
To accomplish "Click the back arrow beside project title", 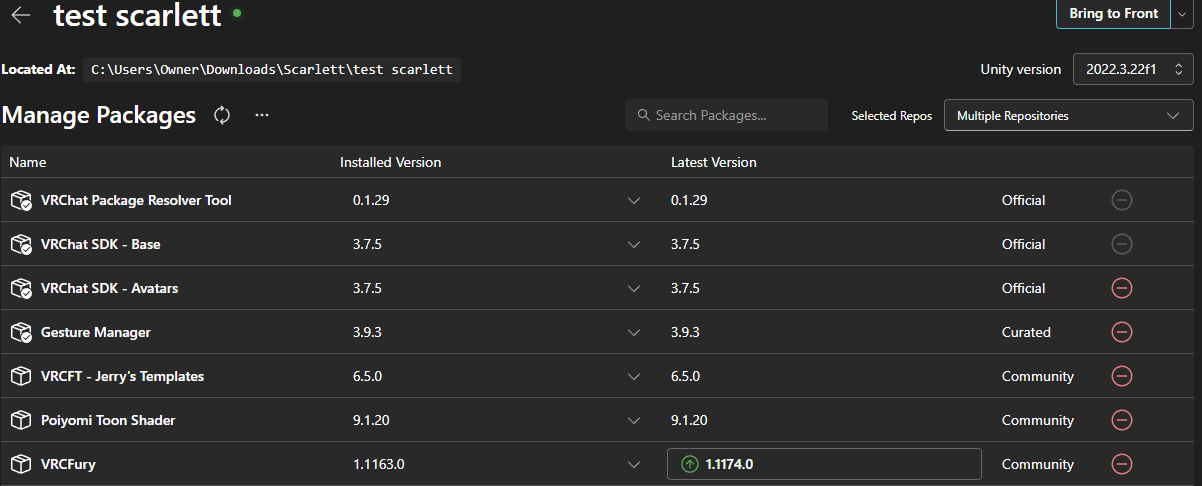I will pos(20,15).
